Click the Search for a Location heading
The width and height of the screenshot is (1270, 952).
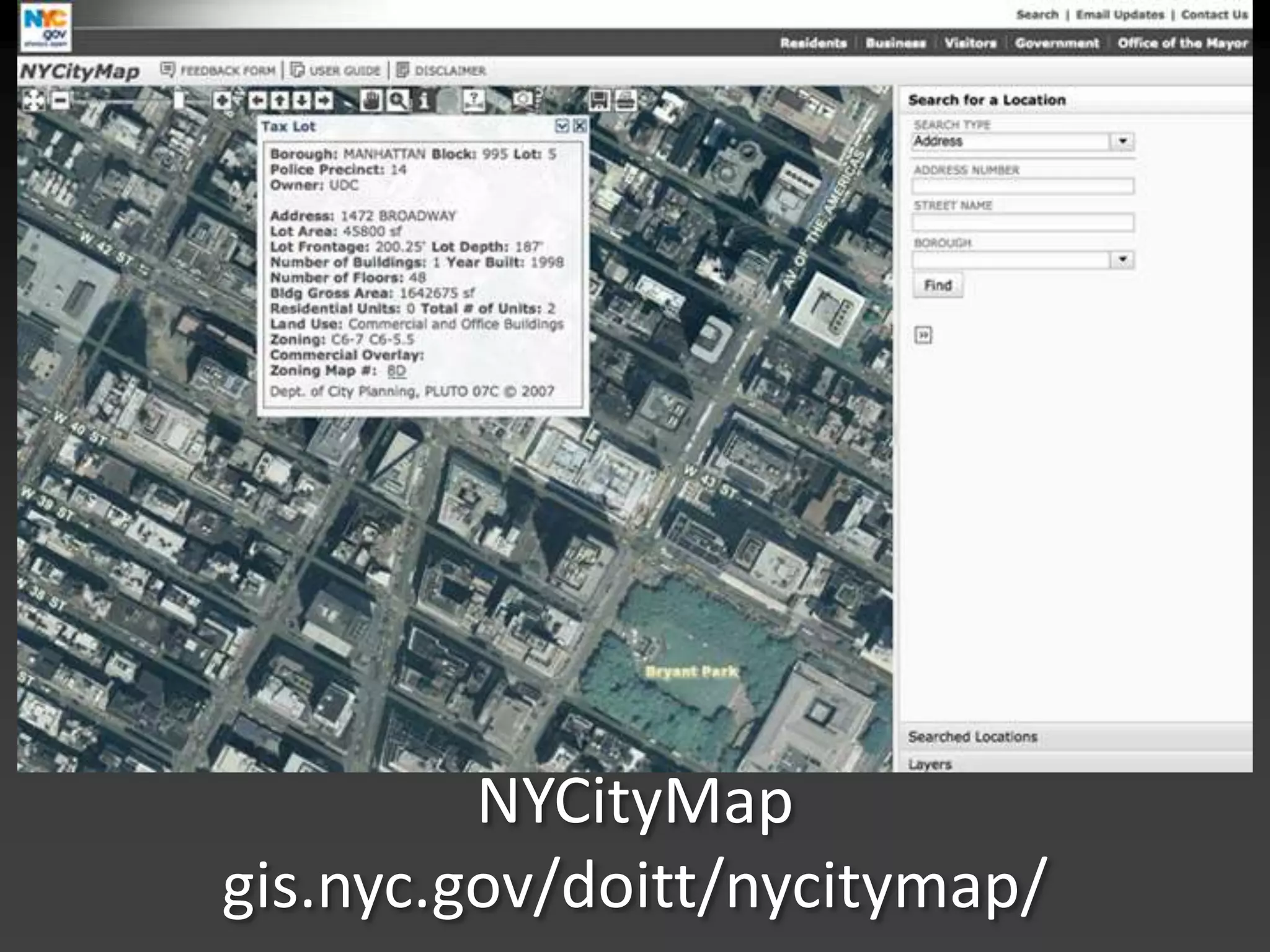[987, 100]
